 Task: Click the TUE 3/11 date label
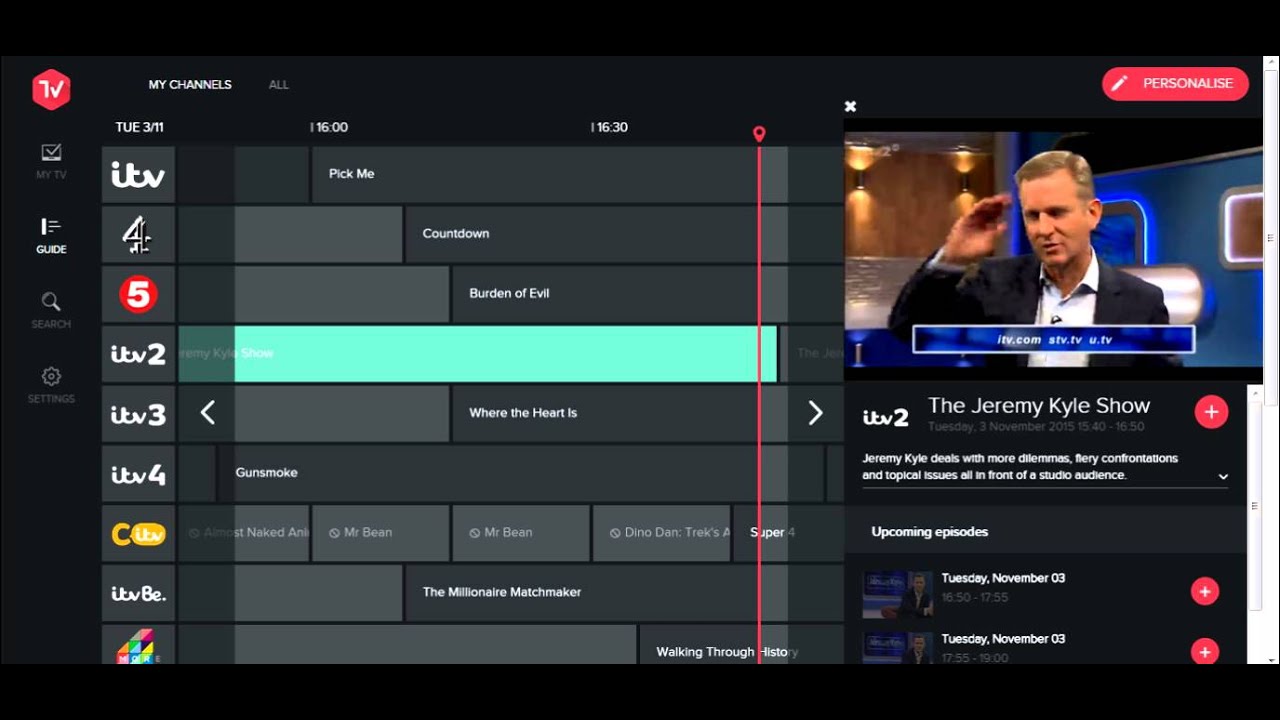pyautogui.click(x=139, y=128)
